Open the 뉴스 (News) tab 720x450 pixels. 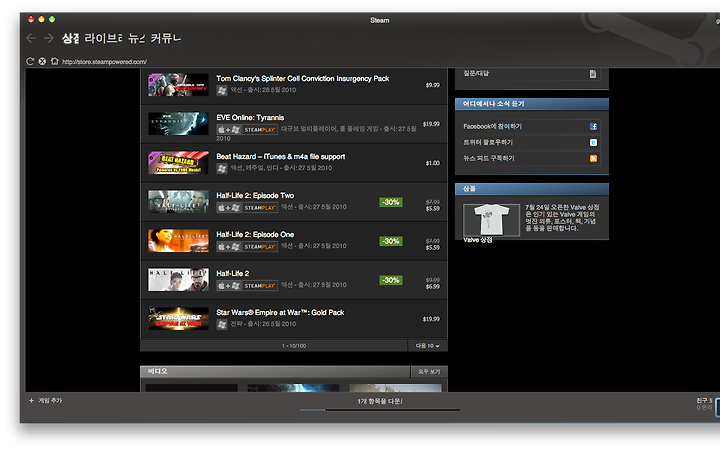(136, 38)
